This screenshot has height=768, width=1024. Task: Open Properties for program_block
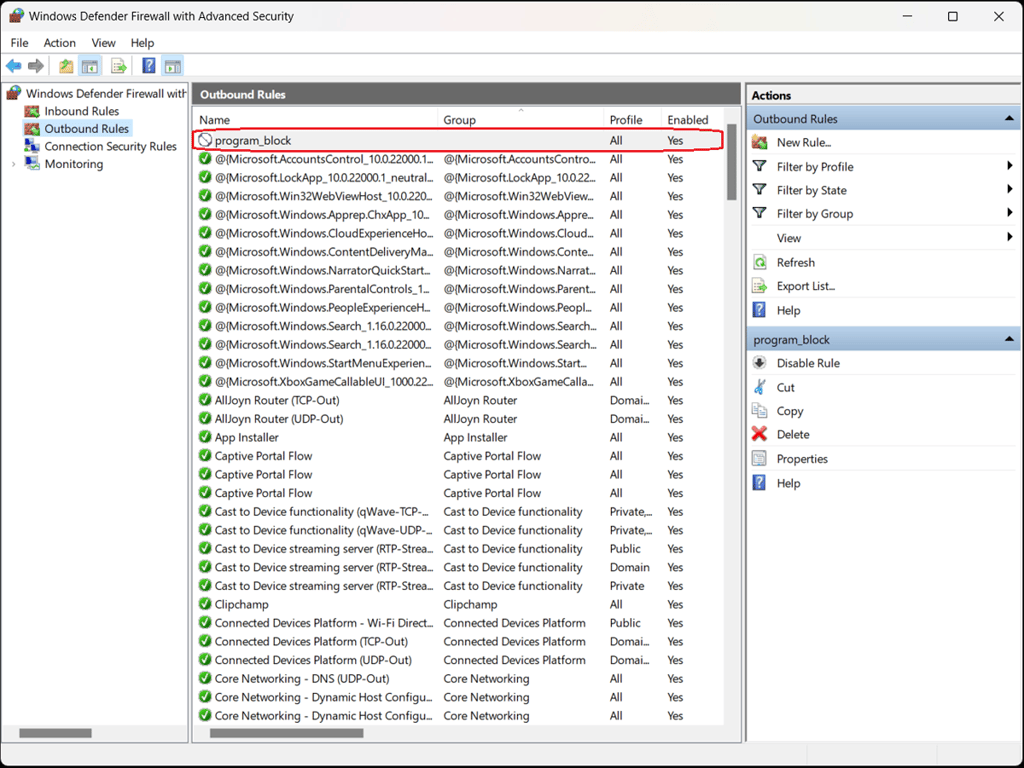[802, 459]
